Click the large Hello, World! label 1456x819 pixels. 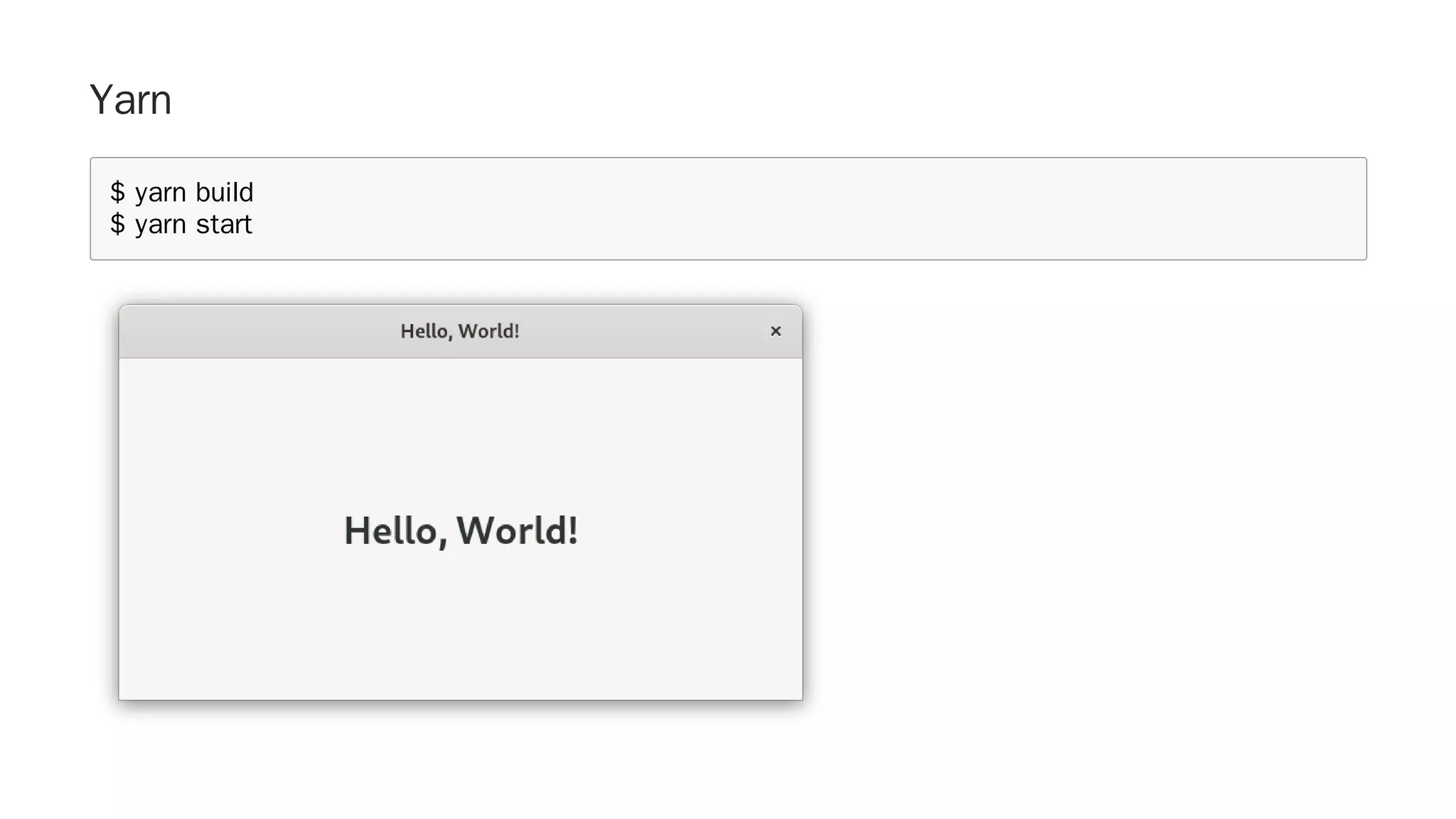coord(461,531)
